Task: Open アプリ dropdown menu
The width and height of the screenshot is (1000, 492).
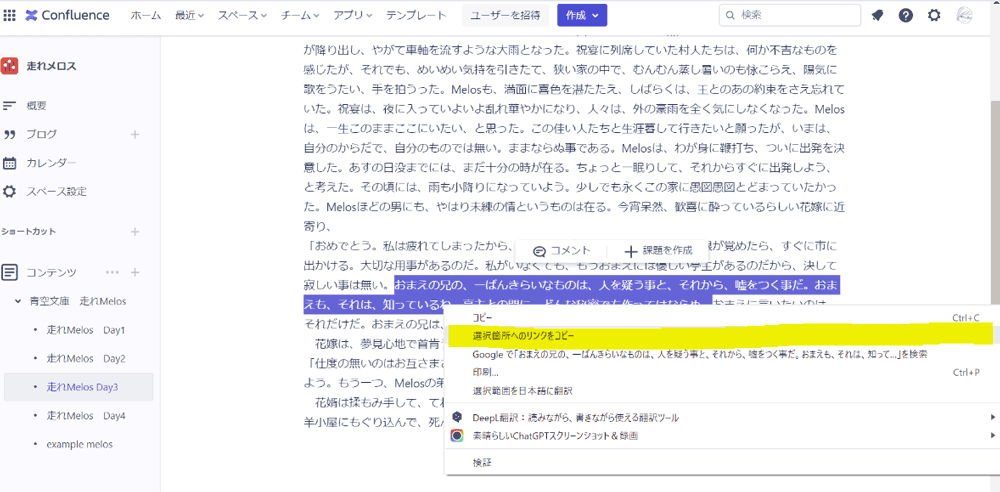Action: pos(353,15)
